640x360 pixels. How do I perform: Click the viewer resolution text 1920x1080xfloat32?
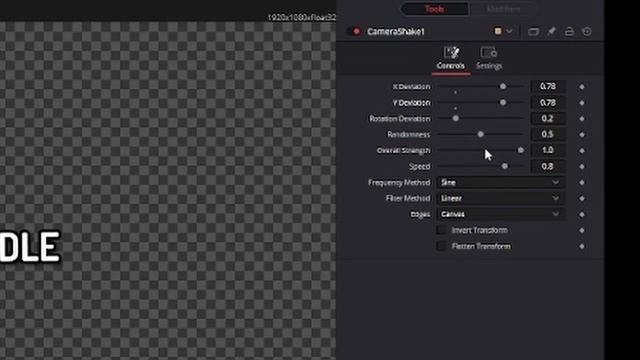pos(302,17)
